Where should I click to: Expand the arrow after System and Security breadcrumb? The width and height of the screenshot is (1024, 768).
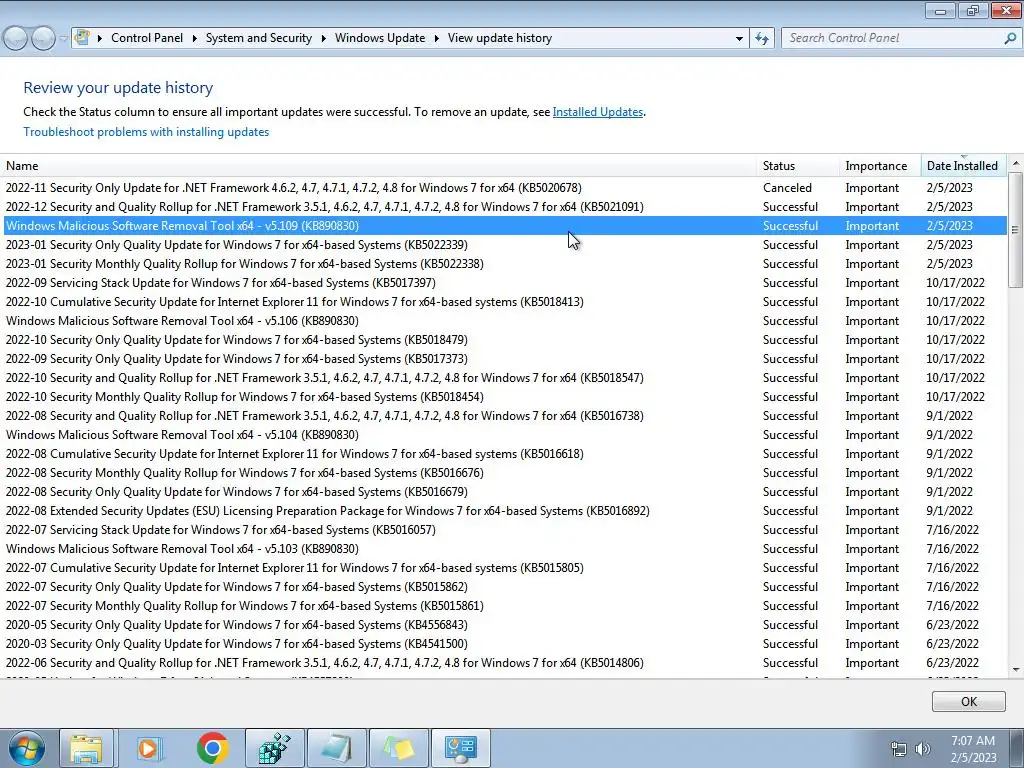[323, 39]
